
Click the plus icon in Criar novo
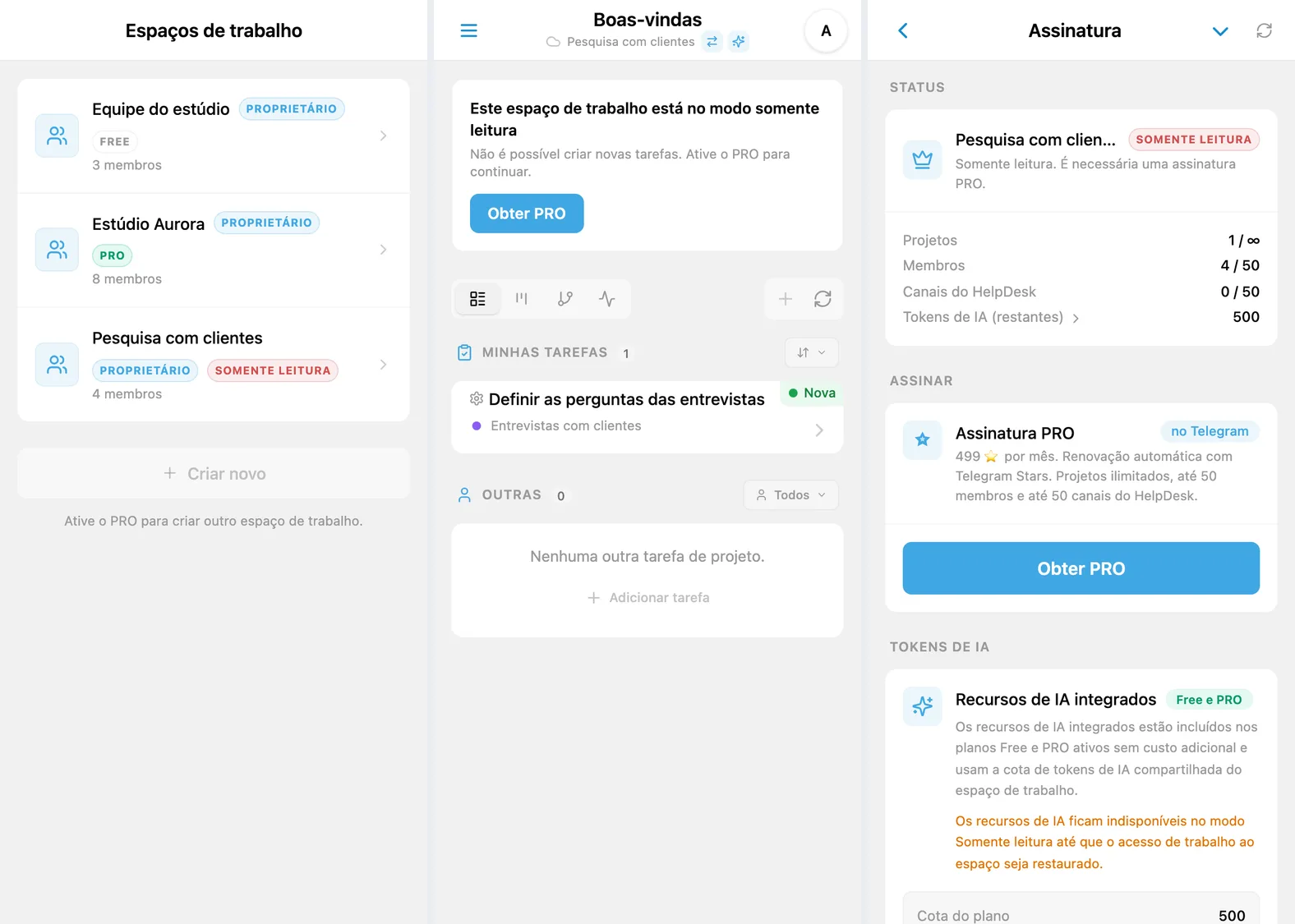[170, 473]
